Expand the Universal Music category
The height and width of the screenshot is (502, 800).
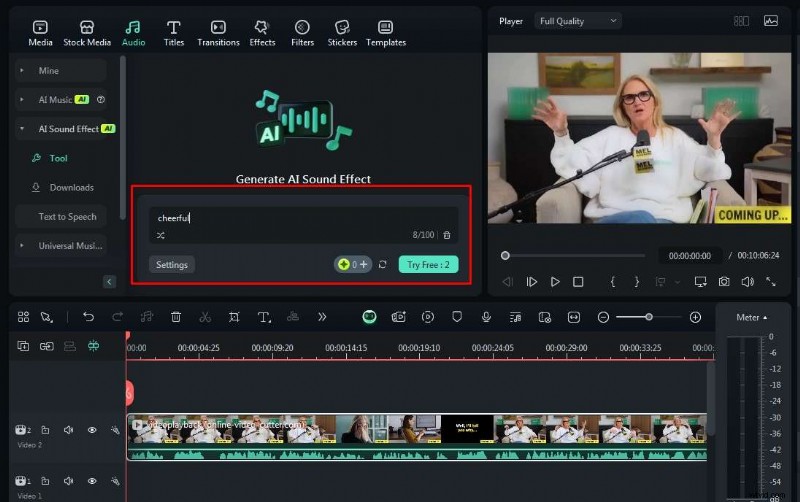coord(22,245)
